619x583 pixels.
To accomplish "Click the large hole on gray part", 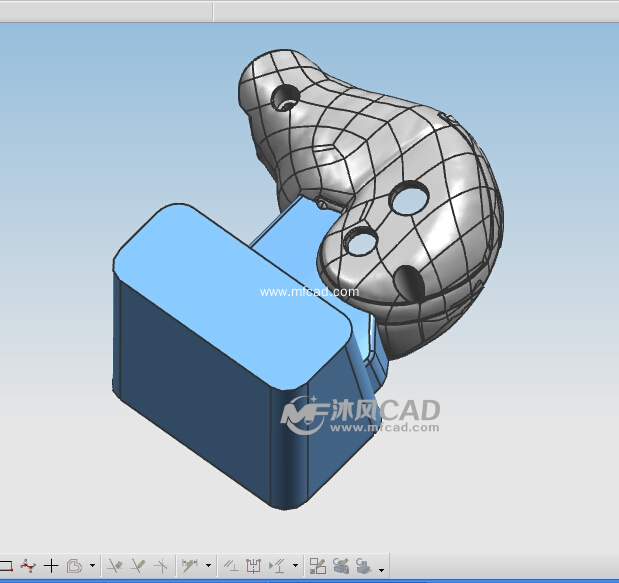I will 409,198.
